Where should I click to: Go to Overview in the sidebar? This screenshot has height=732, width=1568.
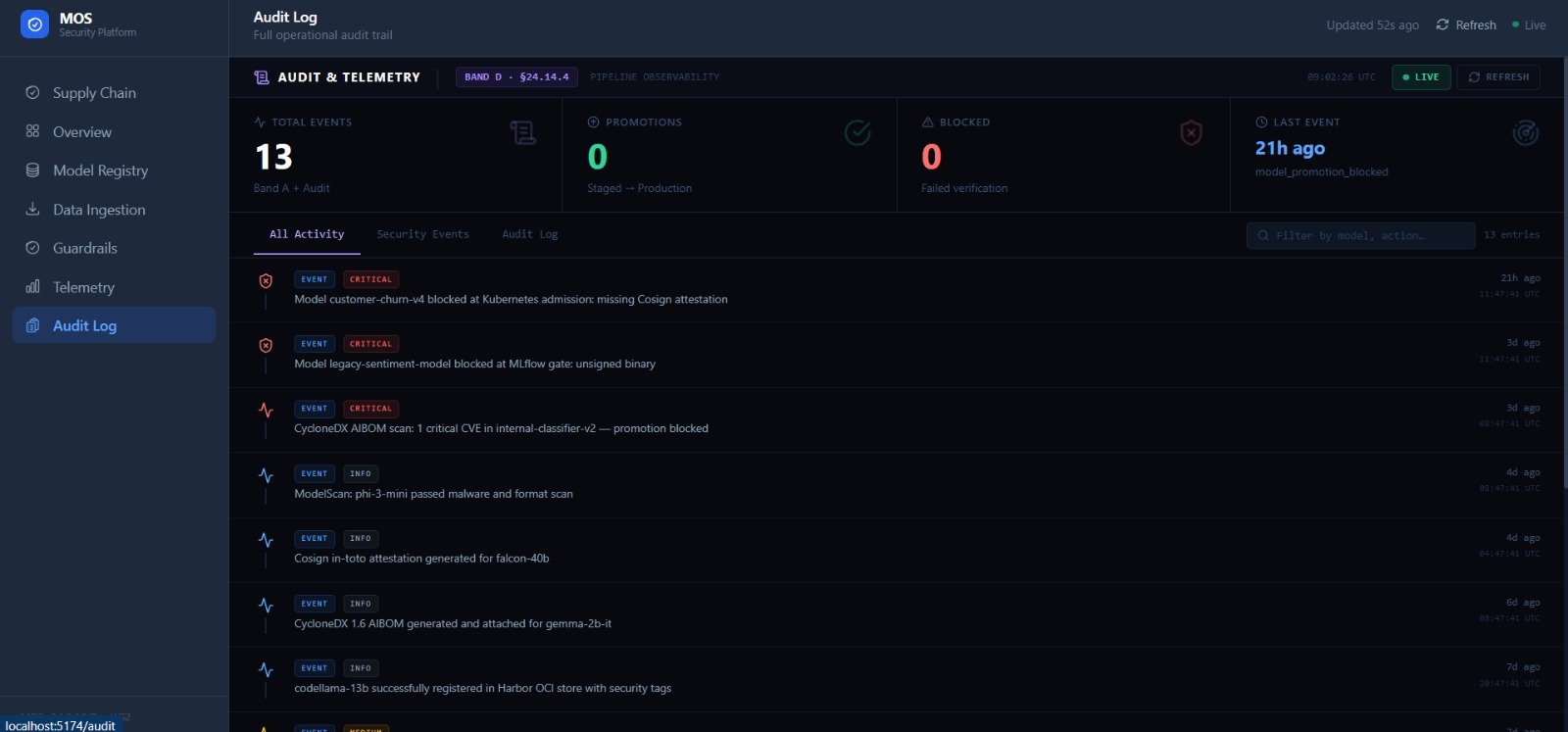pyautogui.click(x=114, y=131)
